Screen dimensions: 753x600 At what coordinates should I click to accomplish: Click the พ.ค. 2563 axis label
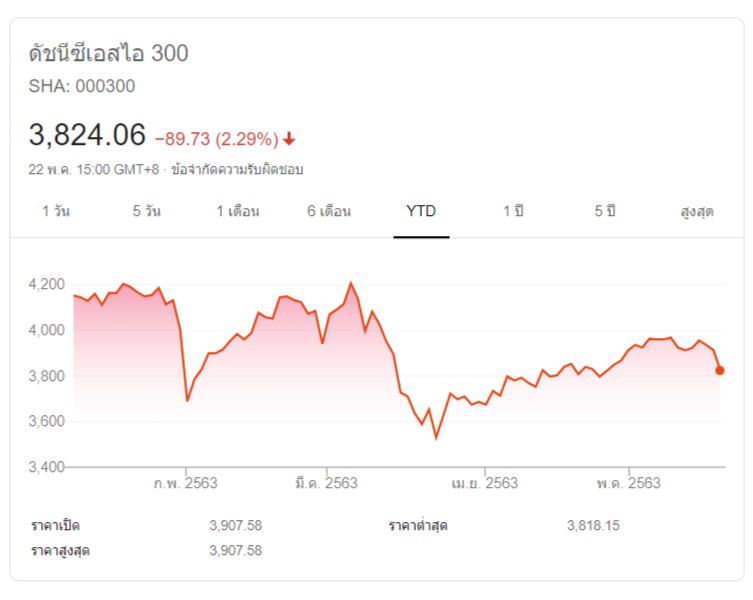[629, 483]
